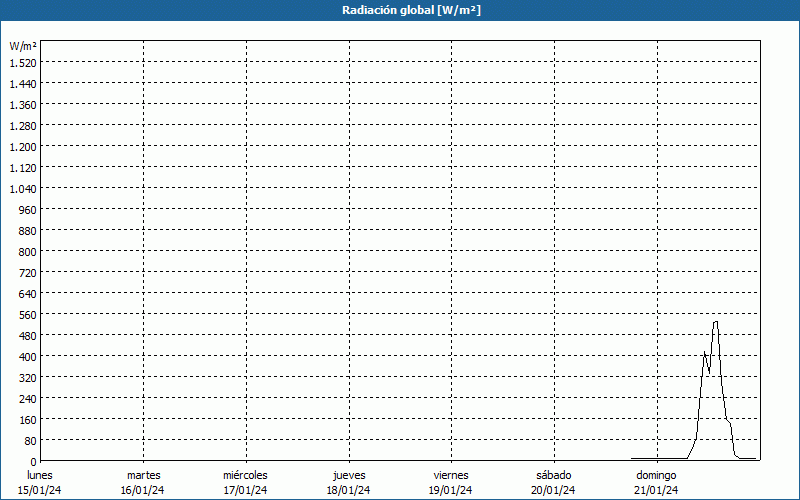This screenshot has height=500, width=800.
Task: Select the 1.200 y-axis value
Action: 23,146
